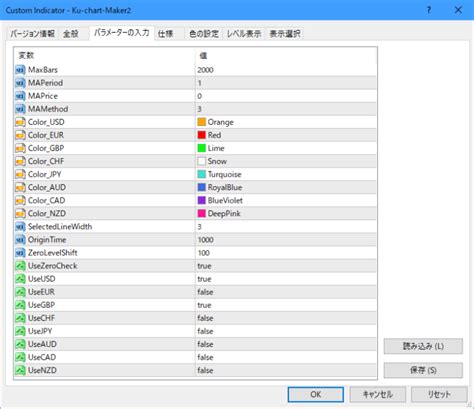The height and width of the screenshot is (409, 474).
Task: Click the リセット button
Action: tap(439, 395)
